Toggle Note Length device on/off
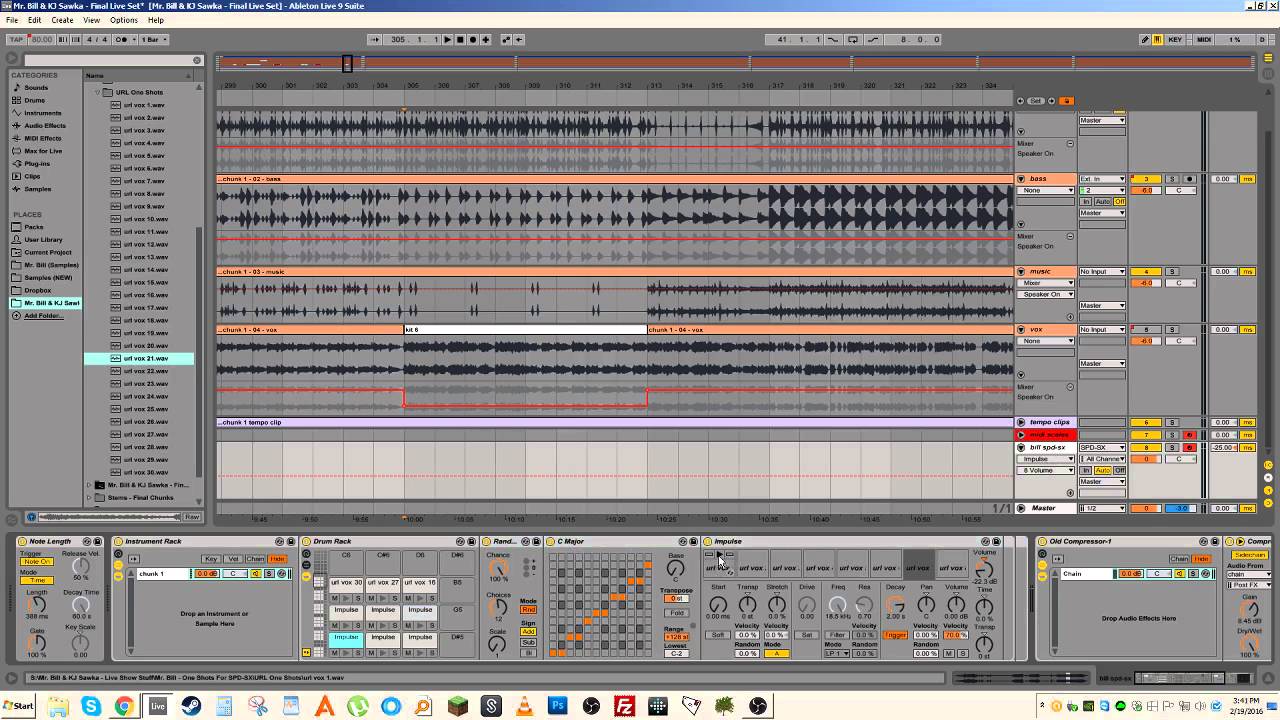 click(23, 541)
